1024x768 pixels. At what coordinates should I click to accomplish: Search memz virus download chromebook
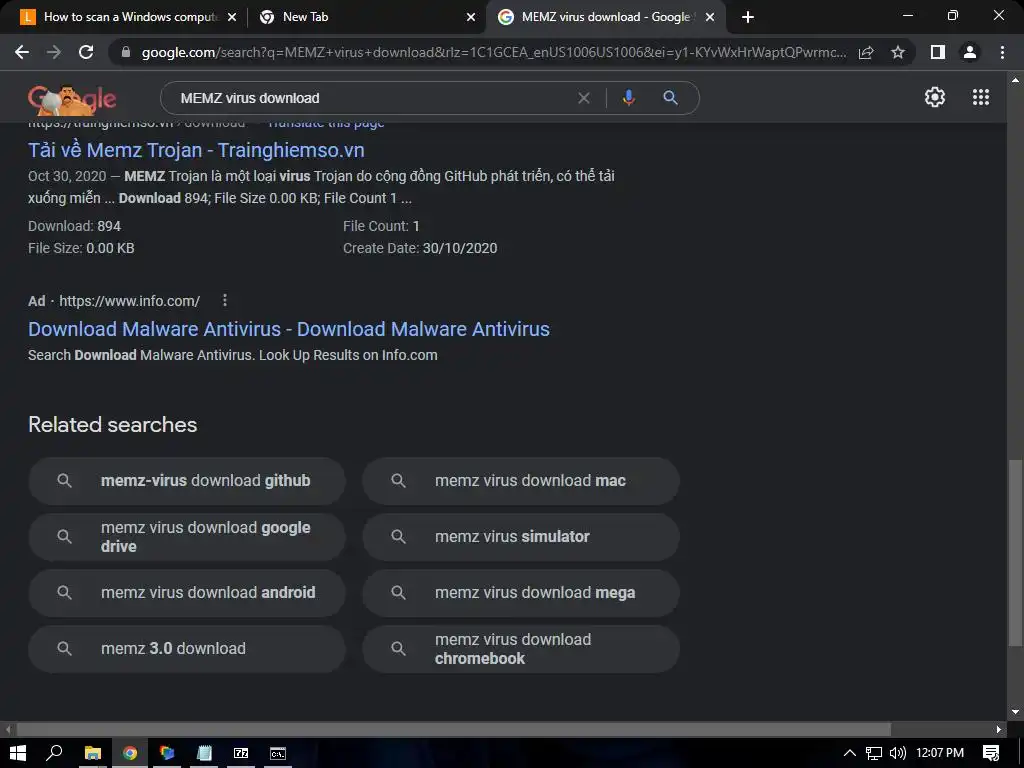point(521,649)
